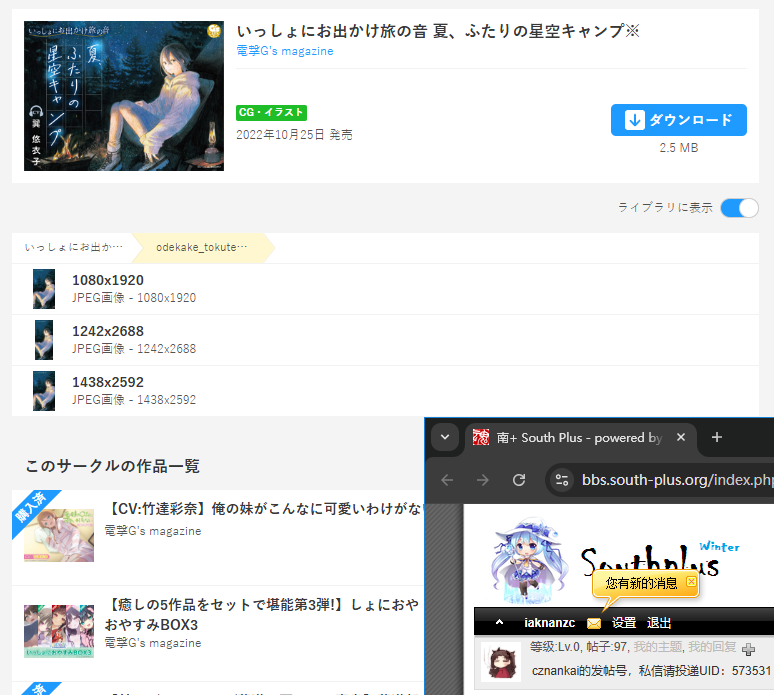This screenshot has height=695, width=774.
Task: Click the 1242x2688 image thumbnail
Action: coord(44,340)
